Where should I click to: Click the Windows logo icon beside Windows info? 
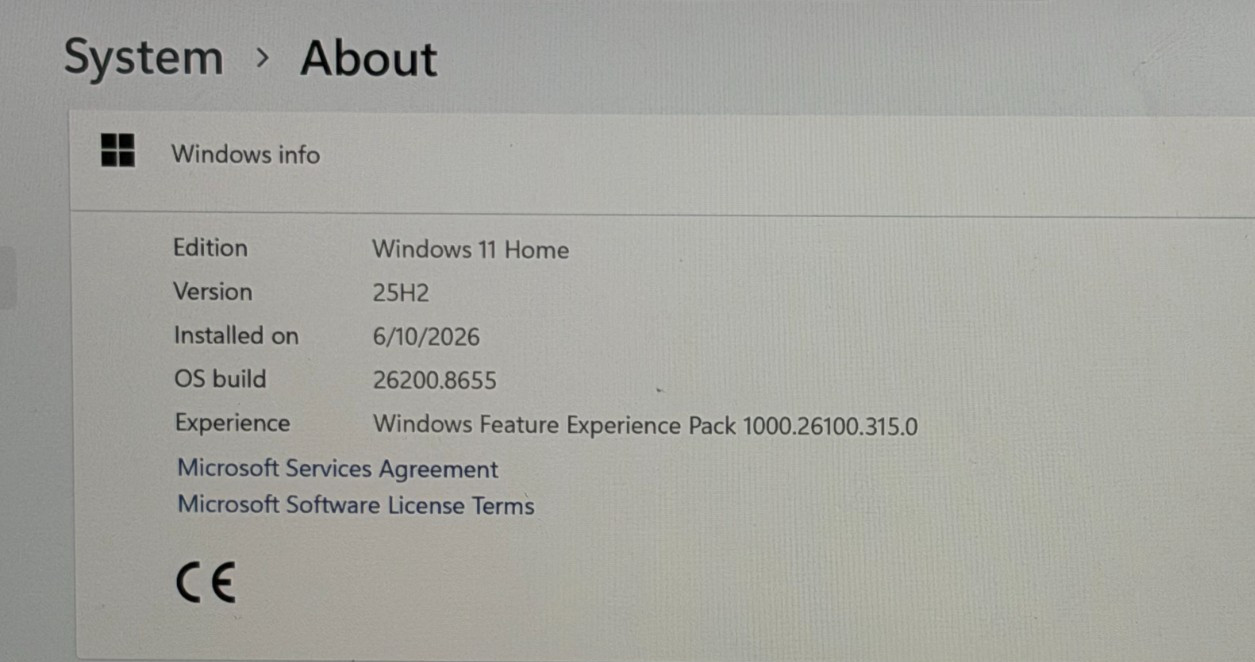click(118, 151)
